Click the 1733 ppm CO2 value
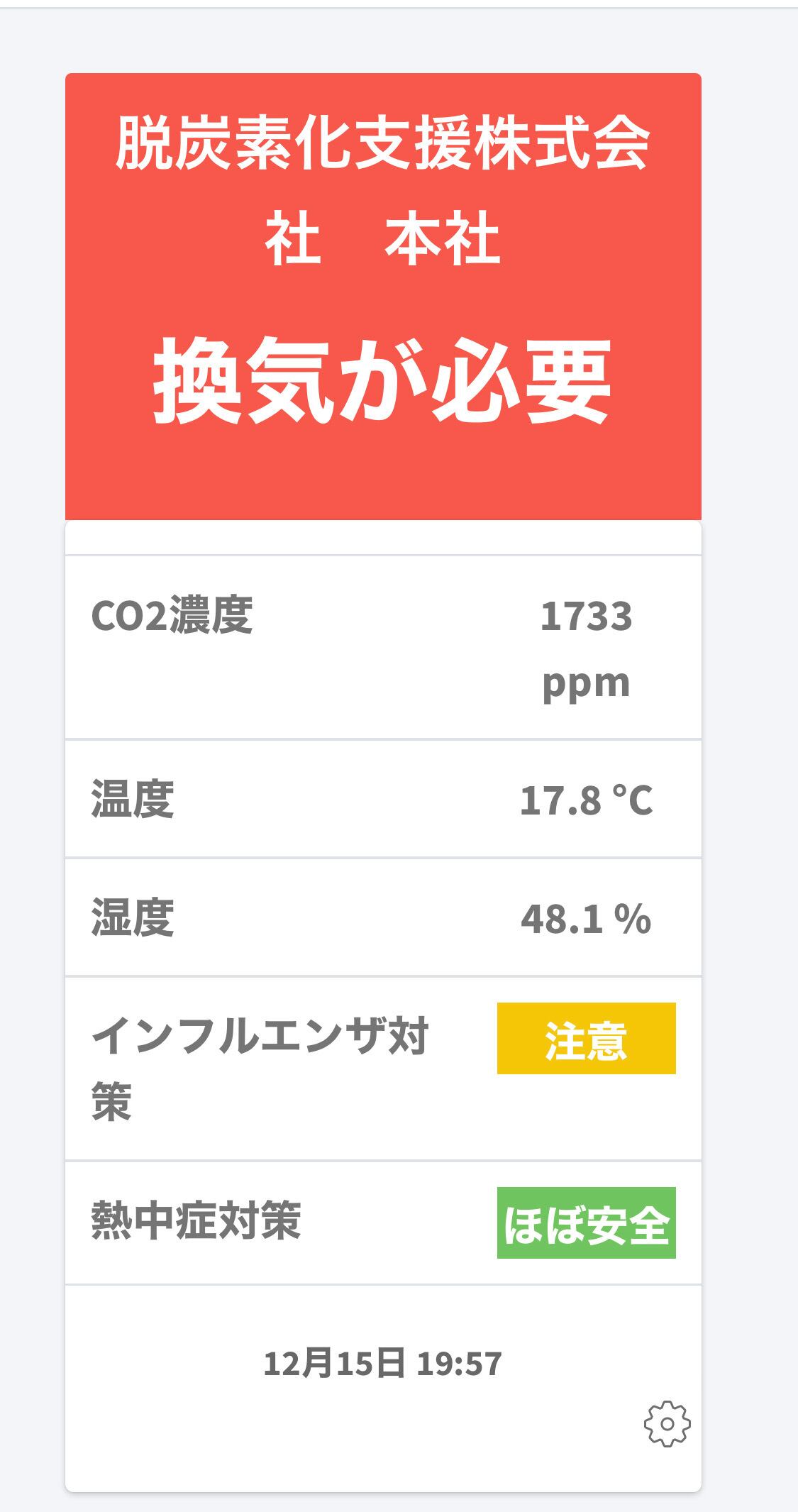This screenshot has height=1512, width=798. [x=586, y=649]
